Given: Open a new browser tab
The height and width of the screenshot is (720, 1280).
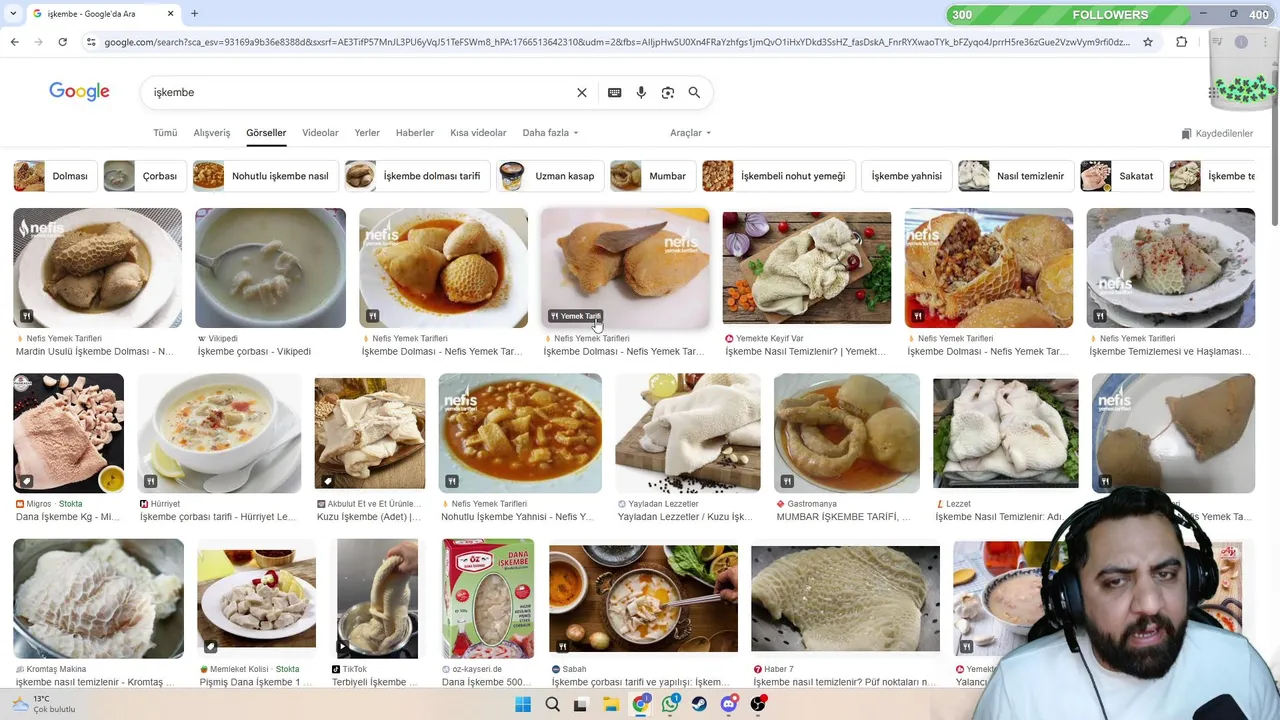Looking at the screenshot, I should tap(194, 14).
